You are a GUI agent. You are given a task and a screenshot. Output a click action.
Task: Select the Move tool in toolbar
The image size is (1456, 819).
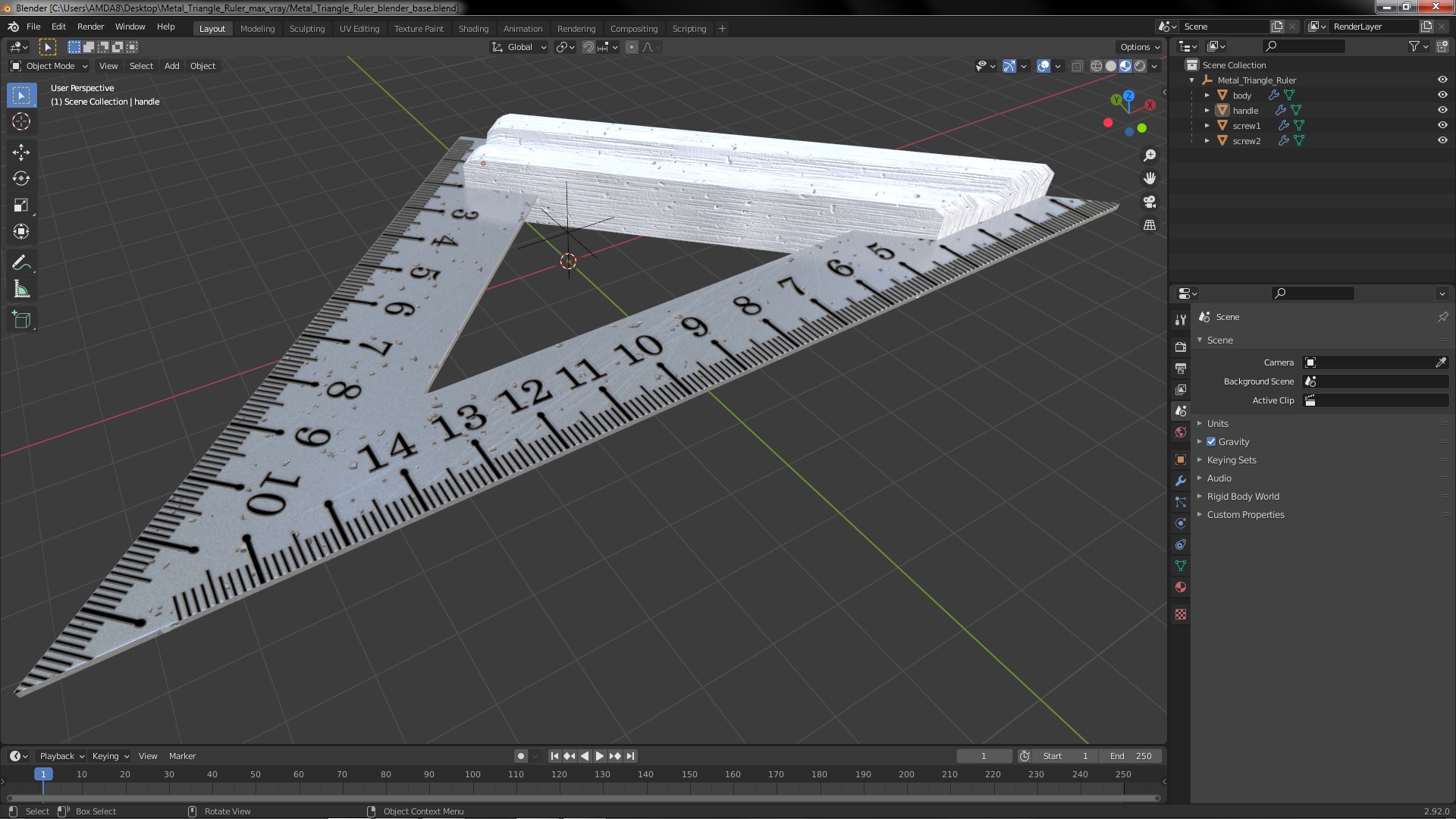[x=21, y=152]
